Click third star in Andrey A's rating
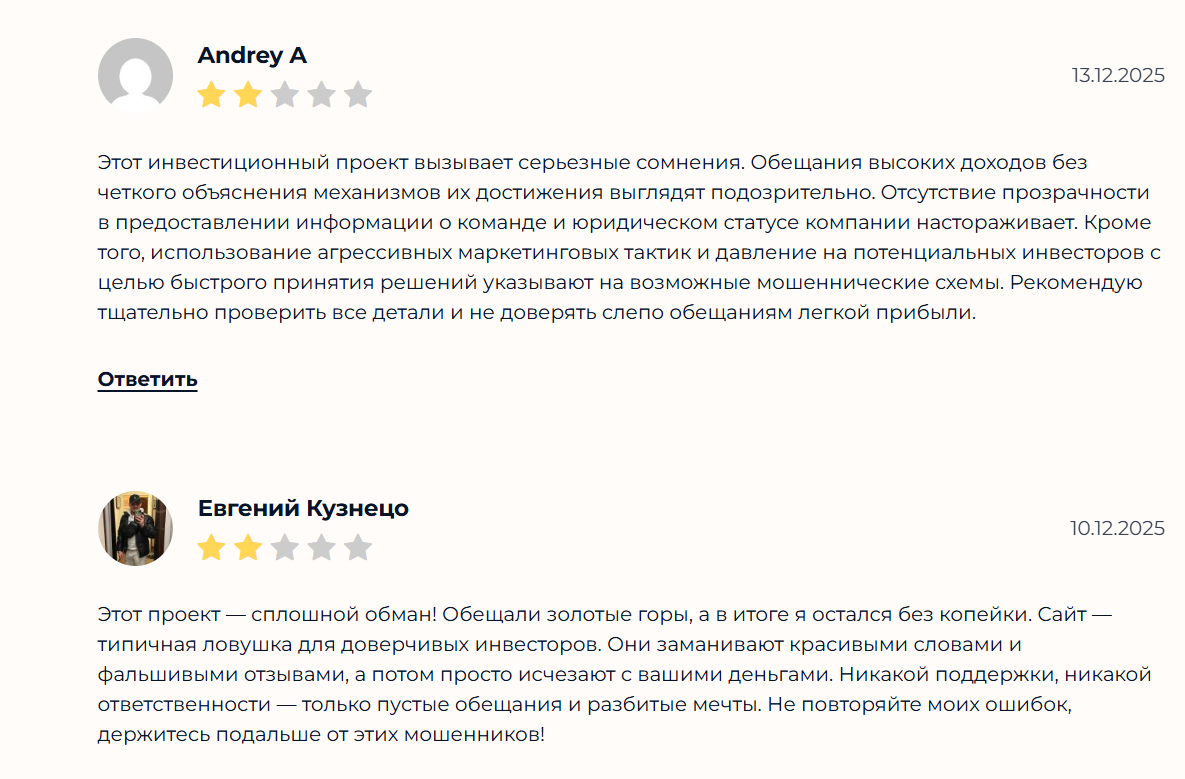1185x779 pixels. coord(285,95)
